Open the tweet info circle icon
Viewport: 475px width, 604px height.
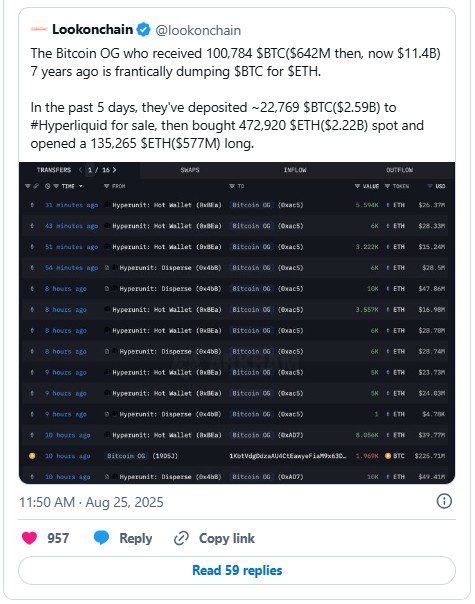point(444,501)
